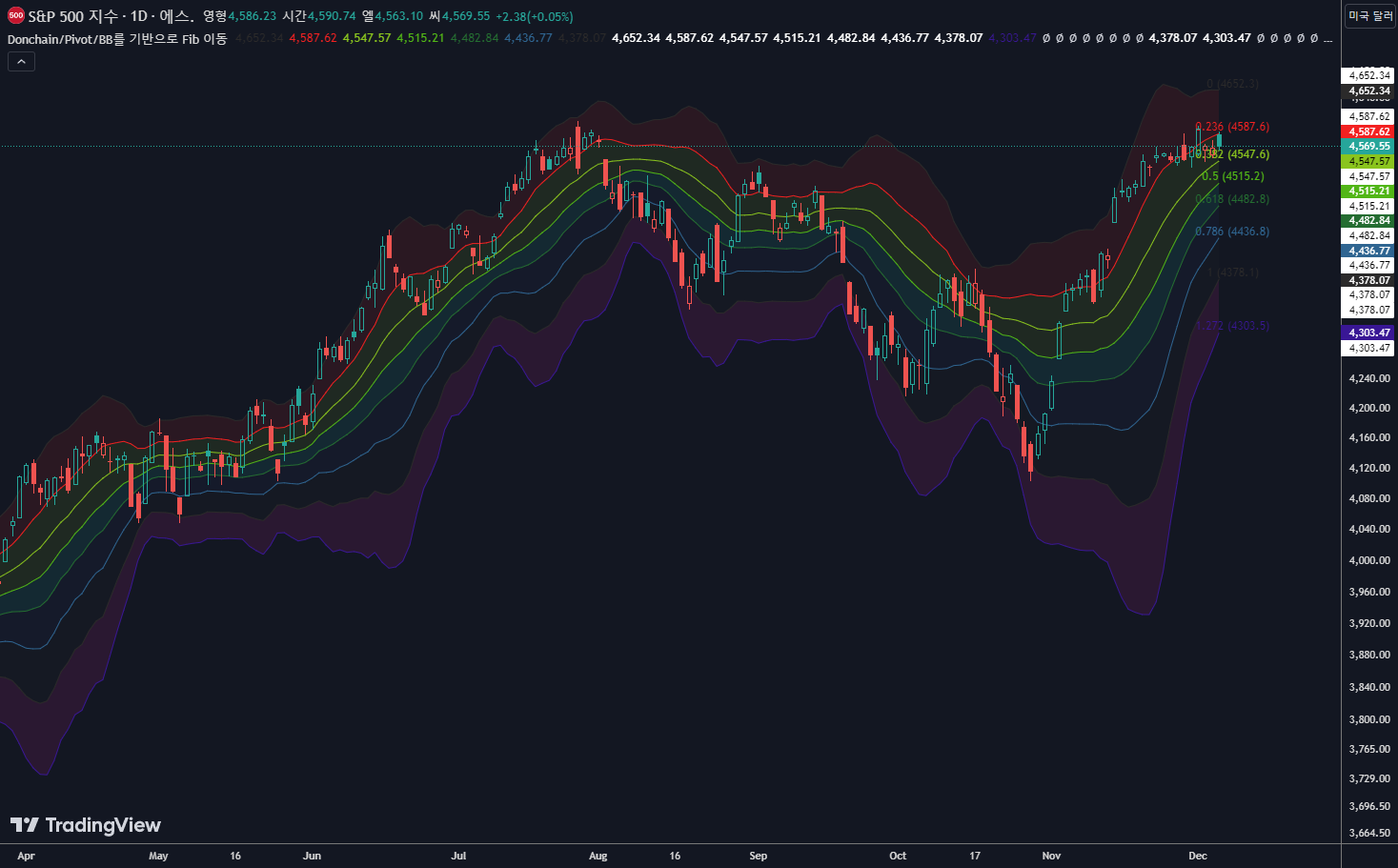Click the change value +2.38(+0.05%)
Image resolution: width=1398 pixels, height=868 pixels.
click(535, 16)
